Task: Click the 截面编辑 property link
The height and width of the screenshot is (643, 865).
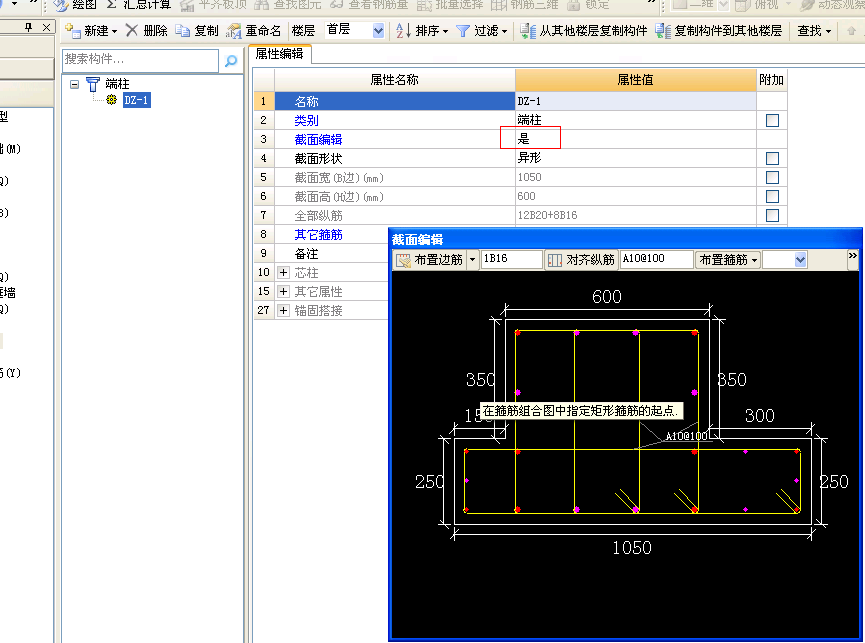Action: tap(318, 140)
